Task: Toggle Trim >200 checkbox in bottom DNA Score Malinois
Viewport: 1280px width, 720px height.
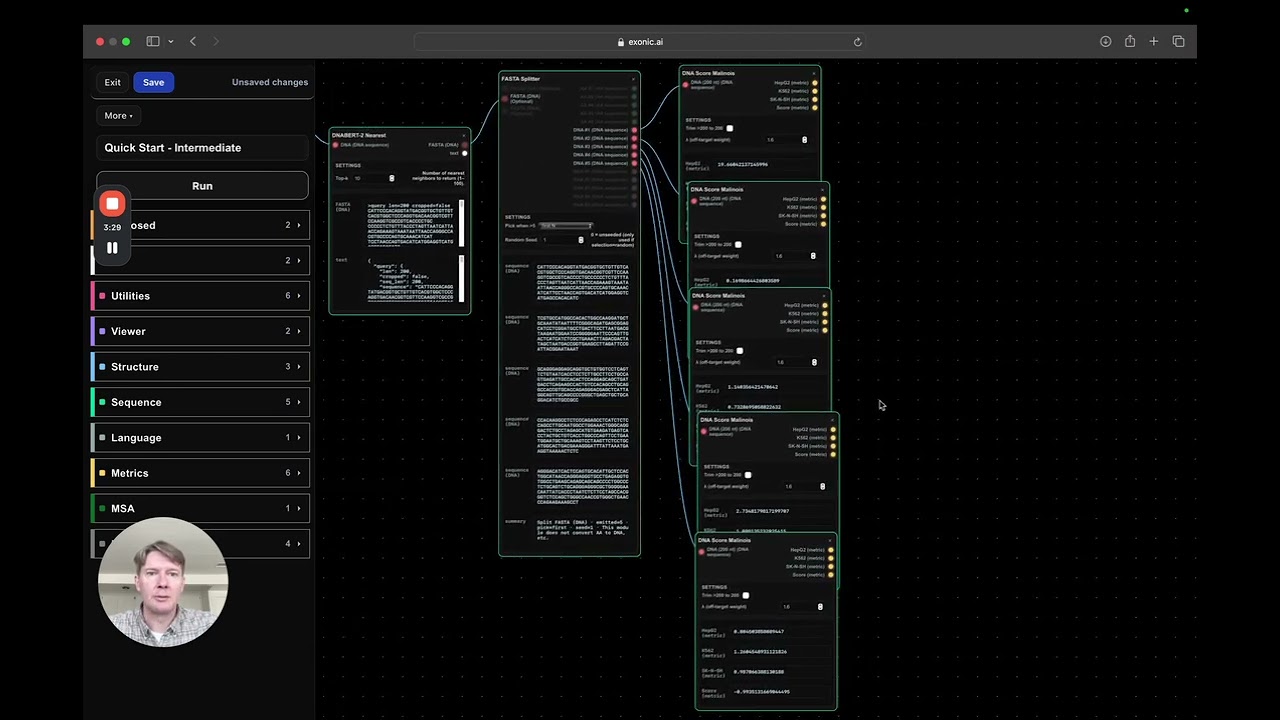Action: pos(746,595)
